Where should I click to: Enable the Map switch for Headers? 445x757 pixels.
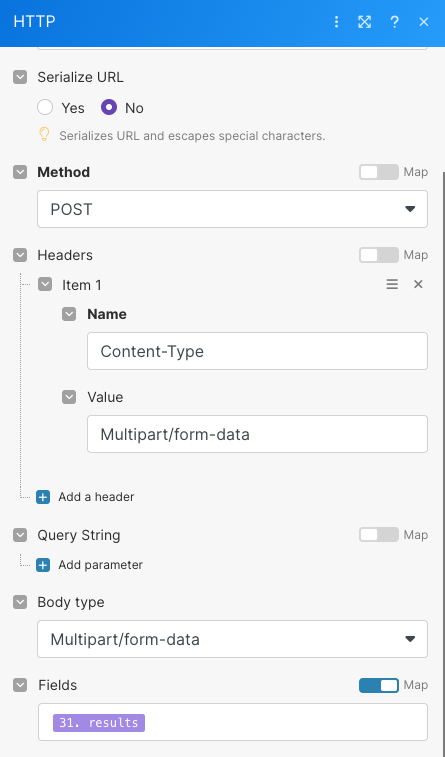(379, 255)
